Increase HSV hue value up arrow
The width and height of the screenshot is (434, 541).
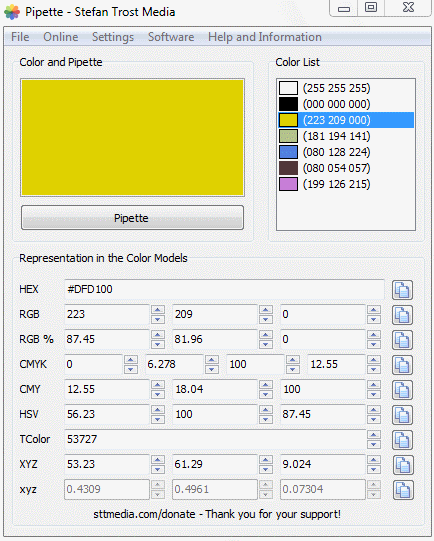click(x=158, y=410)
